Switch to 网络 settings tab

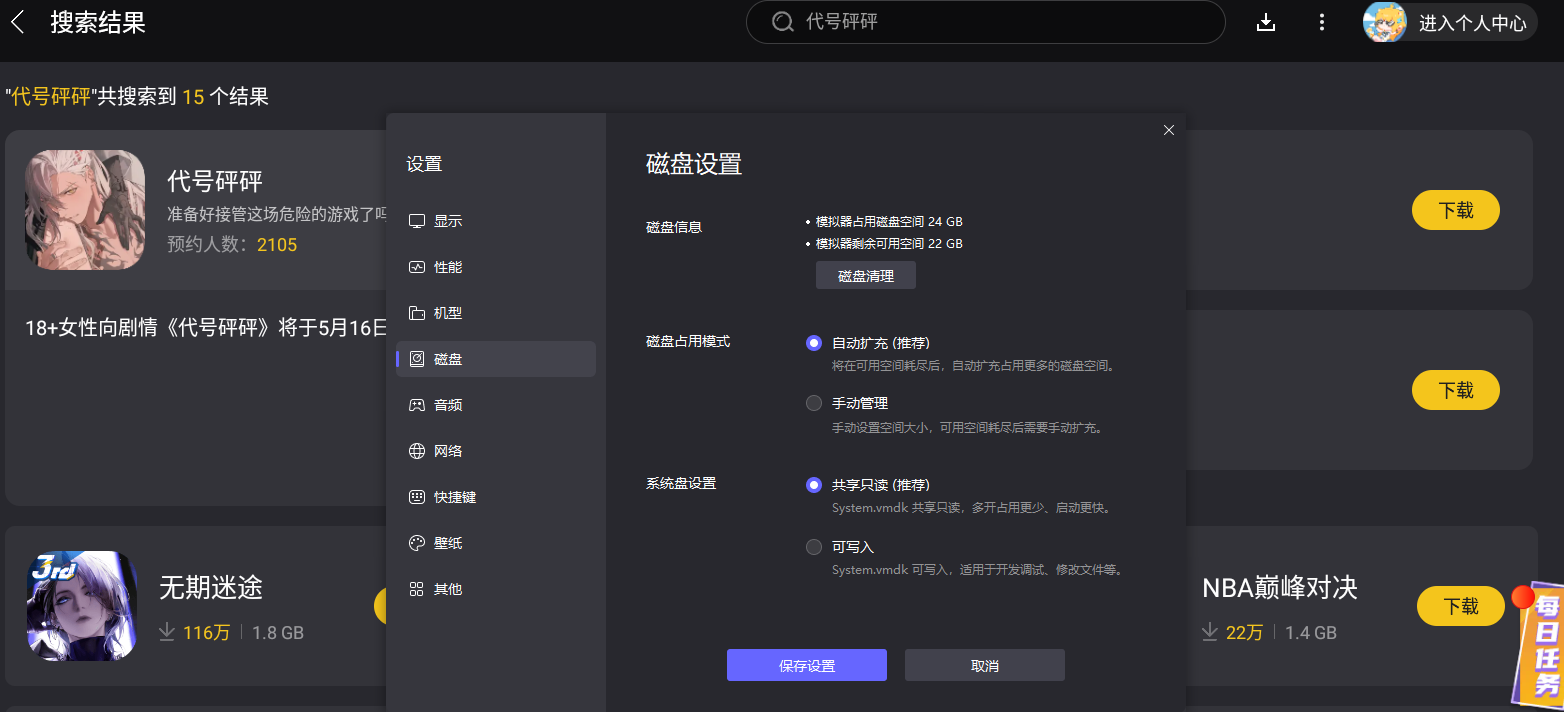pyautogui.click(x=496, y=451)
